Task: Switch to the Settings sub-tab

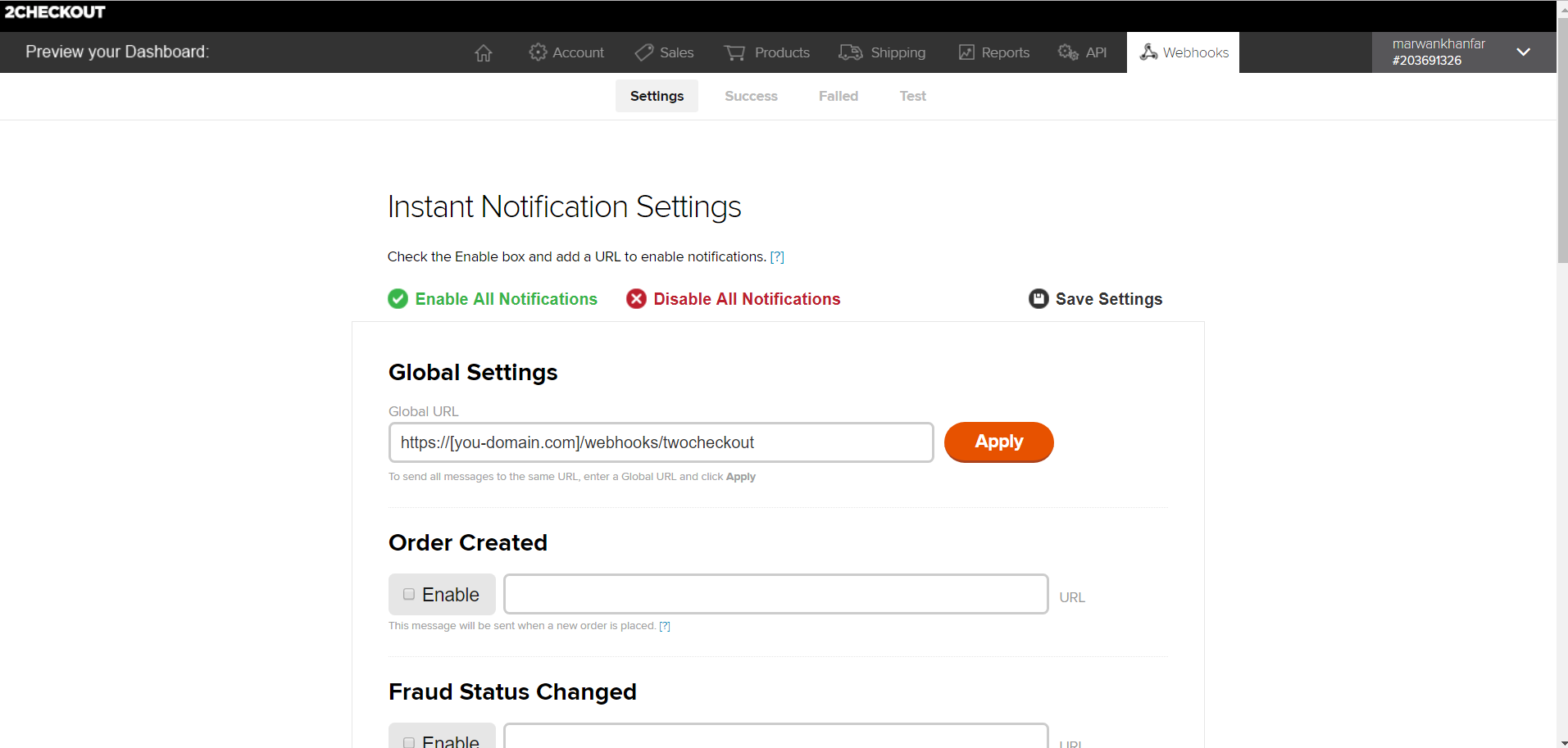Action: [x=657, y=96]
